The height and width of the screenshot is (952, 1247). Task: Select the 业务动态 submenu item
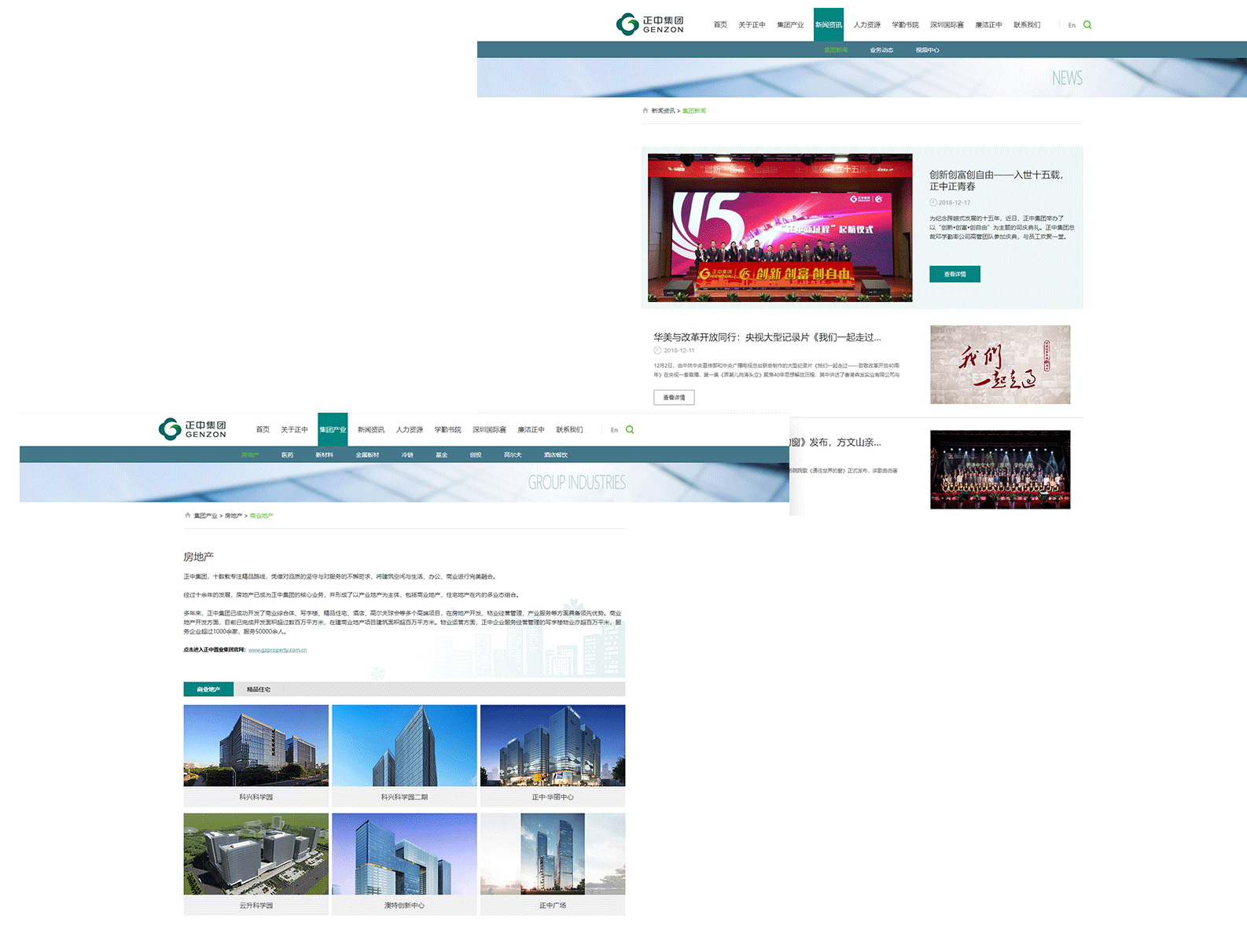881,50
